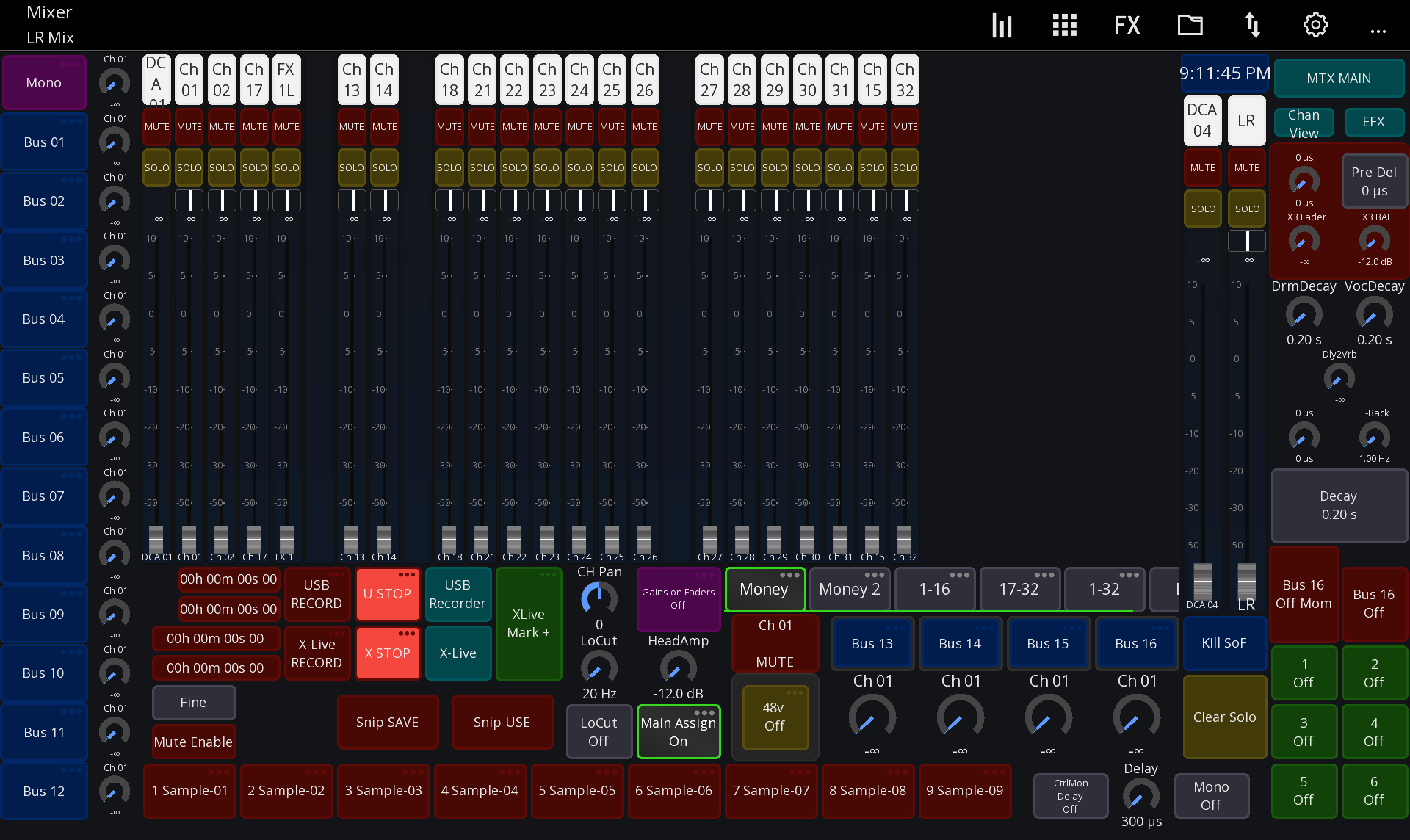Click Snip SAVE button
The width and height of the screenshot is (1410, 840).
pyautogui.click(x=387, y=722)
